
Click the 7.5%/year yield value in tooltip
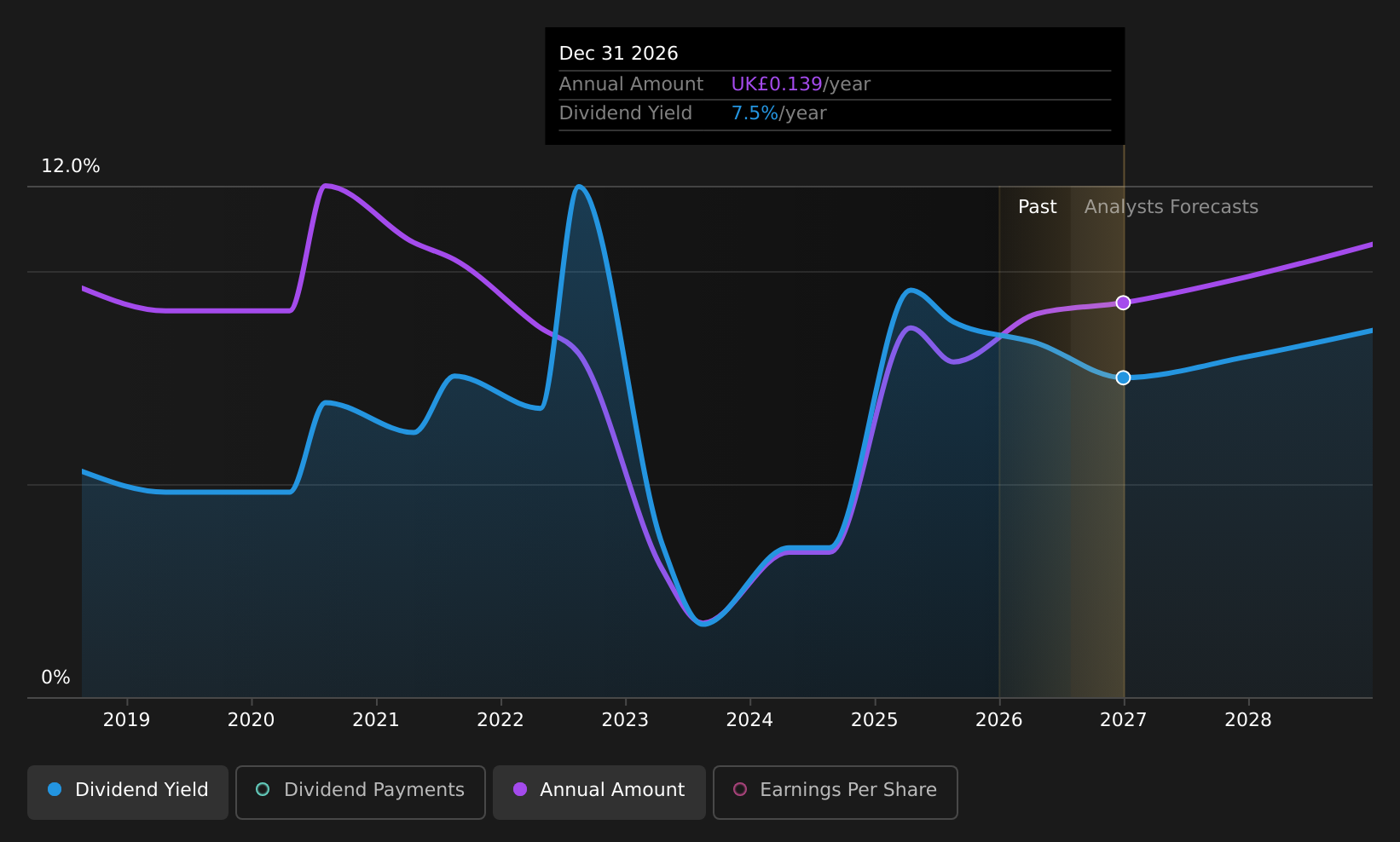(778, 113)
